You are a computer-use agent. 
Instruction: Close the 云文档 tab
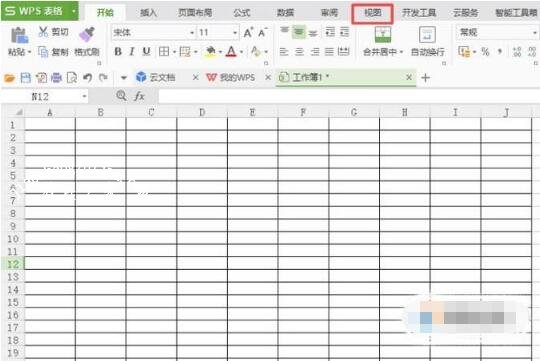coord(195,78)
